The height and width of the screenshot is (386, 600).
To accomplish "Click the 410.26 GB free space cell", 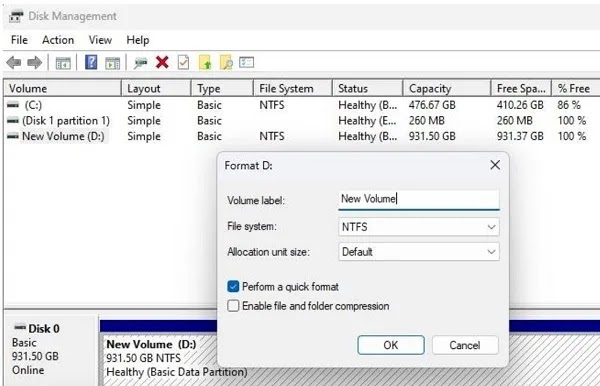I will (x=520, y=105).
